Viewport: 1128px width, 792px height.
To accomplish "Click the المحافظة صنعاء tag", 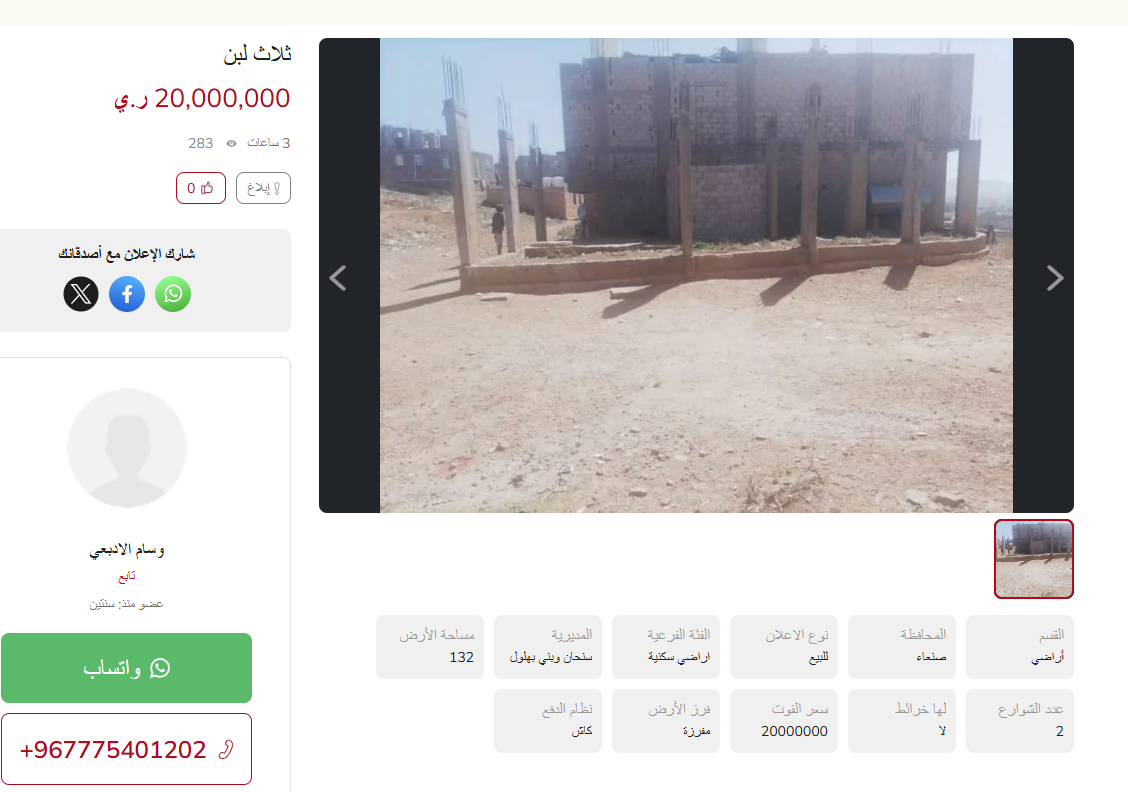I will click(x=901, y=647).
